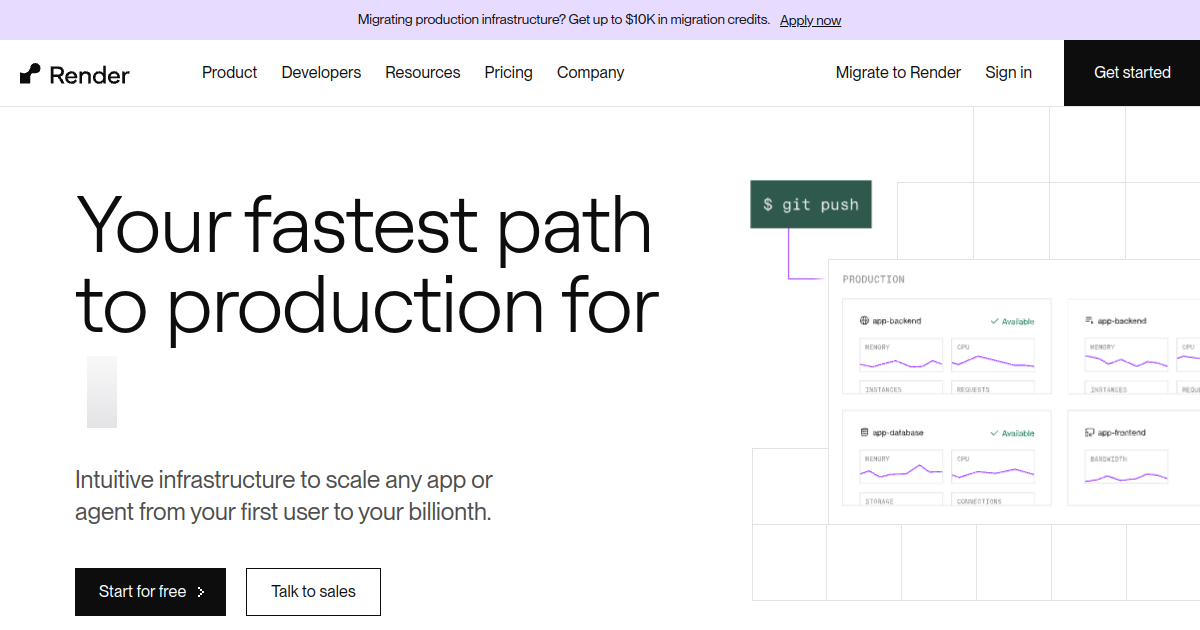This screenshot has height=630, width=1200.
Task: Click the black Get started button
Action: 1132,73
